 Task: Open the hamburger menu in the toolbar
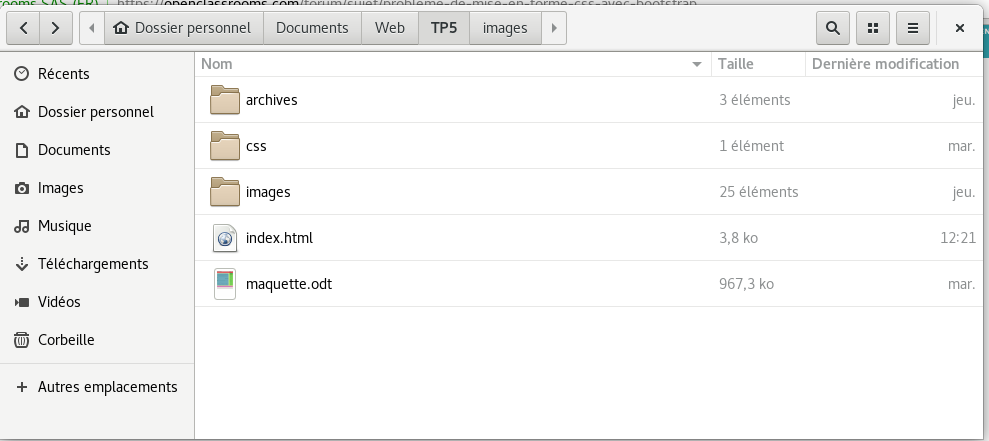click(912, 28)
